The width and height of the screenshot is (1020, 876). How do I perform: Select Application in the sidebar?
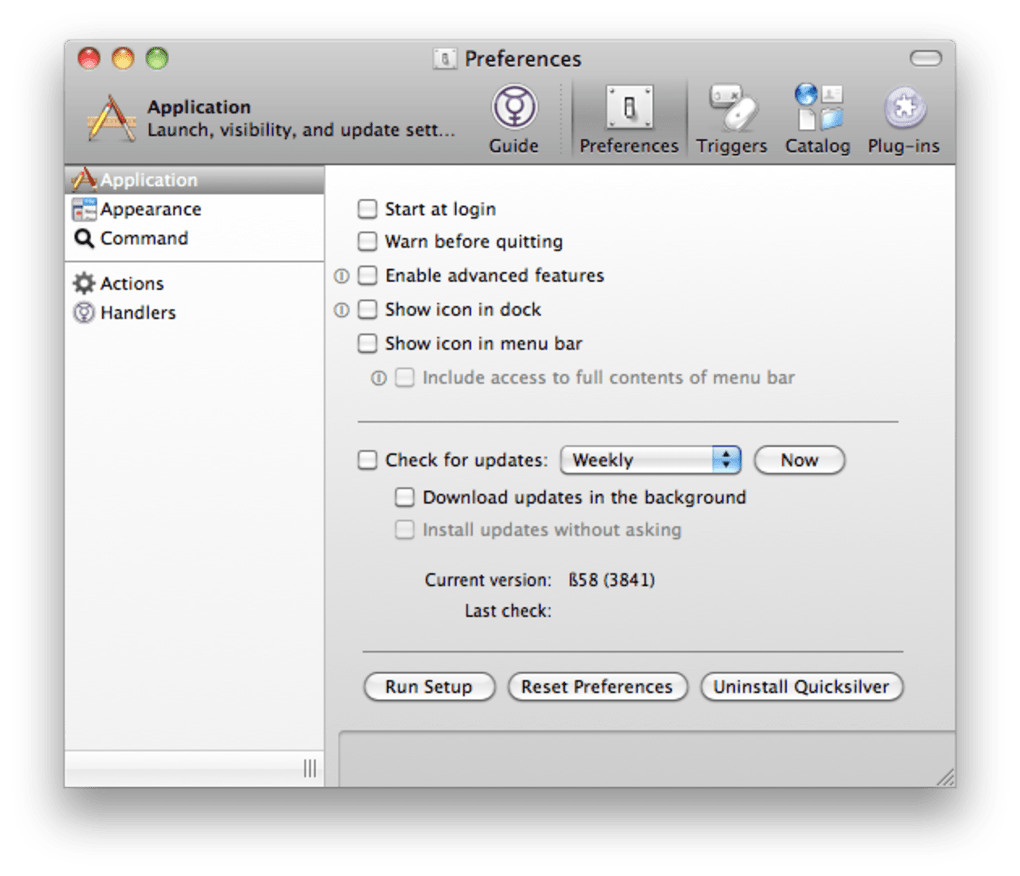pyautogui.click(x=195, y=179)
